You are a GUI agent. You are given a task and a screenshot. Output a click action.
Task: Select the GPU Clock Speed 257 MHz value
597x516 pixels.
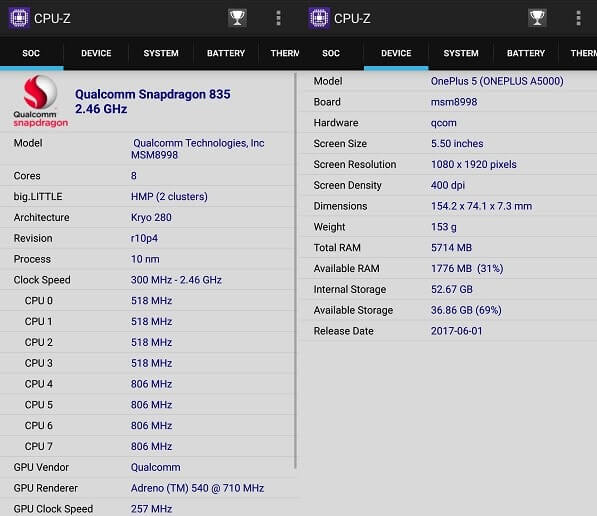pos(152,509)
